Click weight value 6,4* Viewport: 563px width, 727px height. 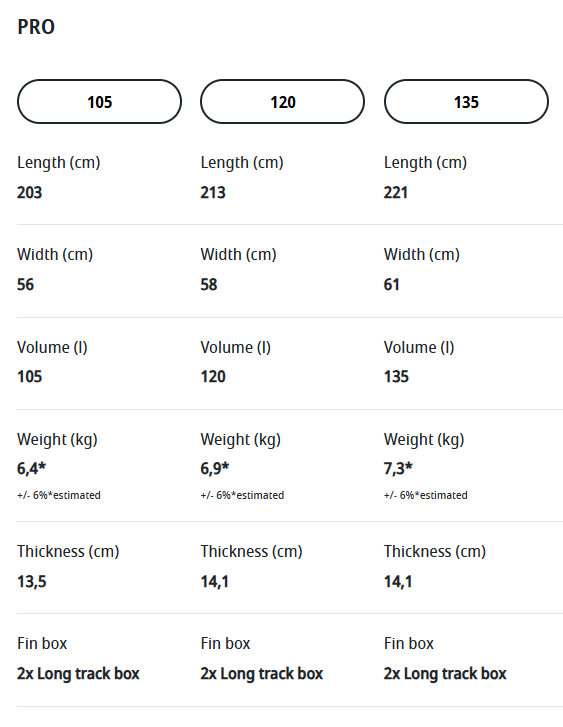(x=32, y=469)
